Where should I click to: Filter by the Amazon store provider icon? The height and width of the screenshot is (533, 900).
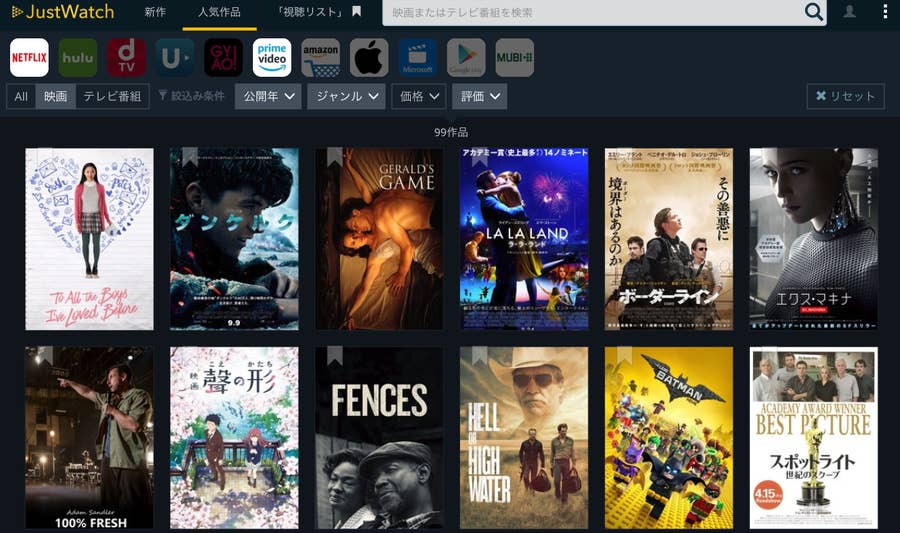pos(321,57)
